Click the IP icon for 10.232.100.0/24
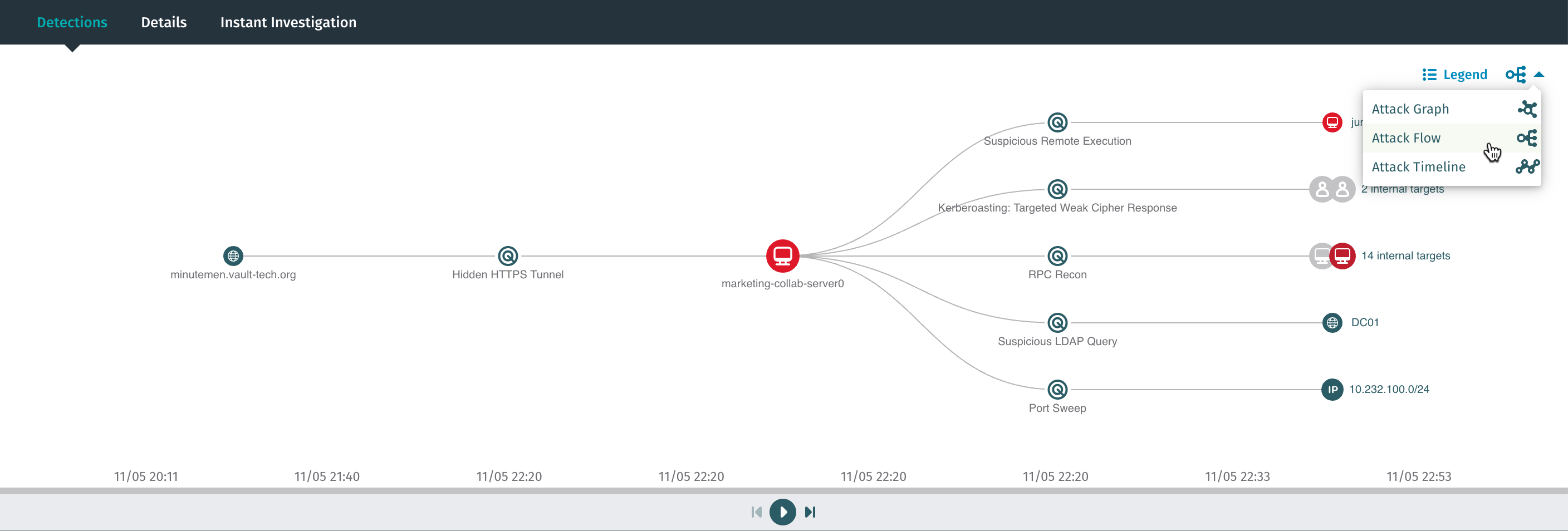1568x531 pixels. pyautogui.click(x=1331, y=389)
